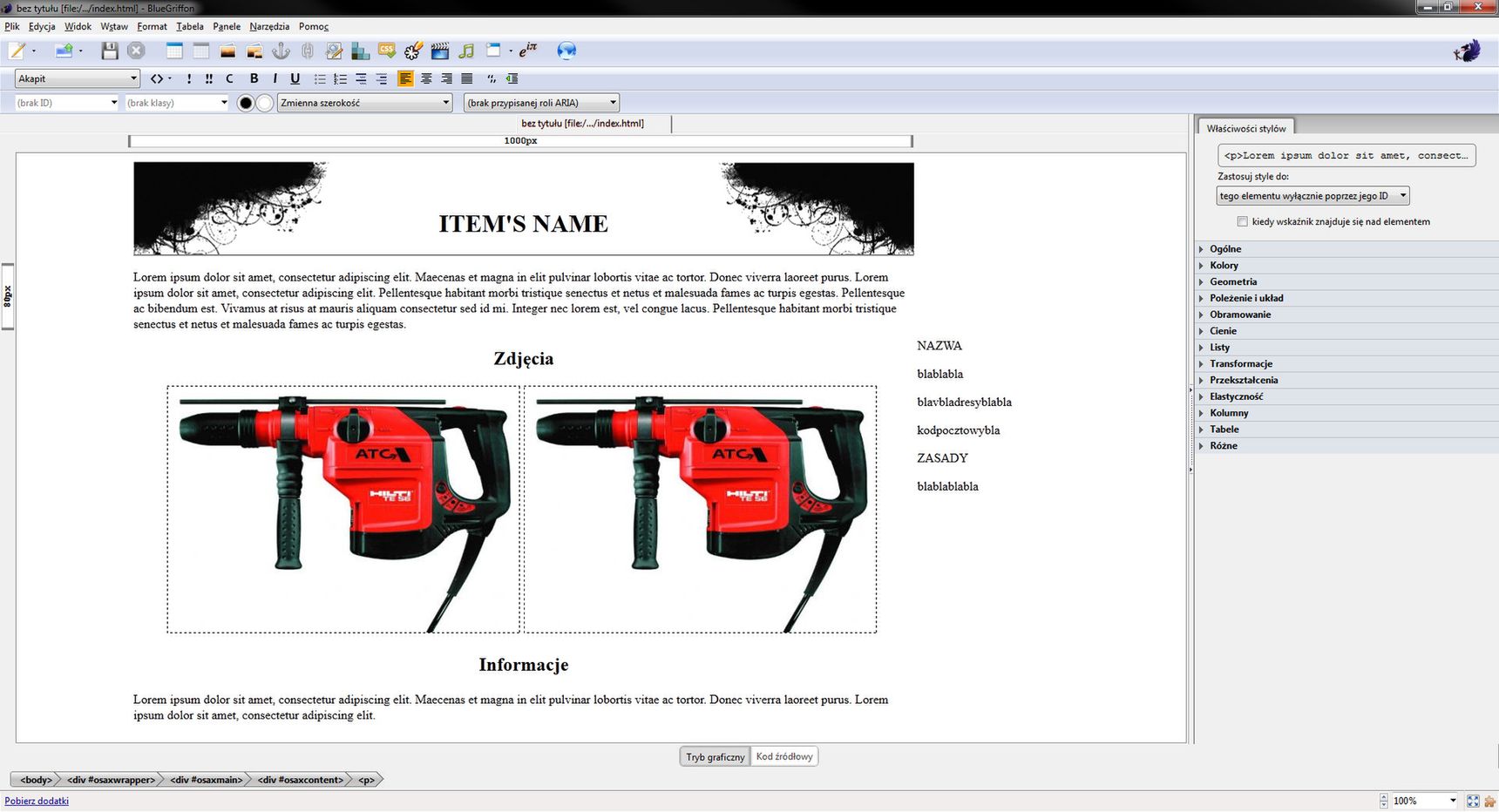Open the Tabela menu
The width and height of the screenshot is (1499, 812).
coord(190,26)
